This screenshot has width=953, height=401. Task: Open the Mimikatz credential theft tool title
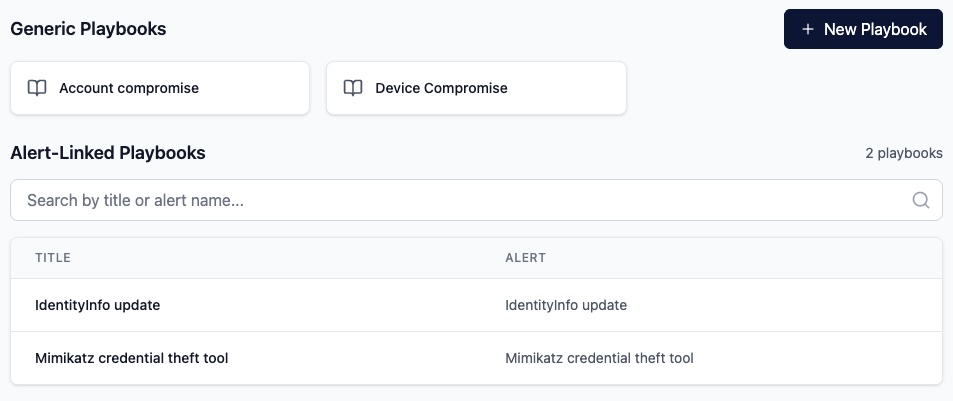[131, 358]
